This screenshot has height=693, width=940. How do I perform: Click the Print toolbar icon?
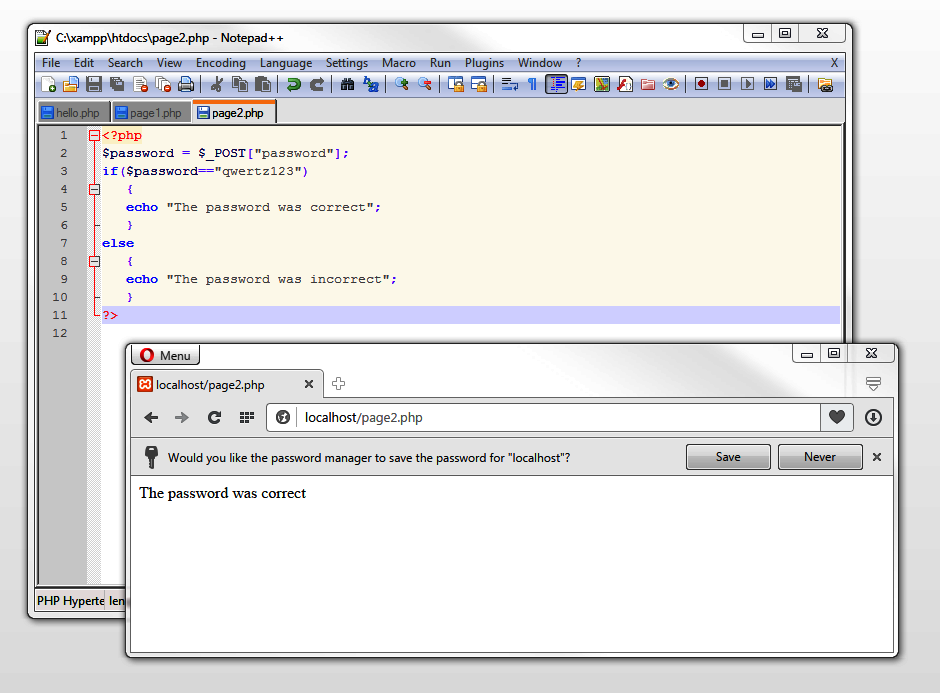186,85
